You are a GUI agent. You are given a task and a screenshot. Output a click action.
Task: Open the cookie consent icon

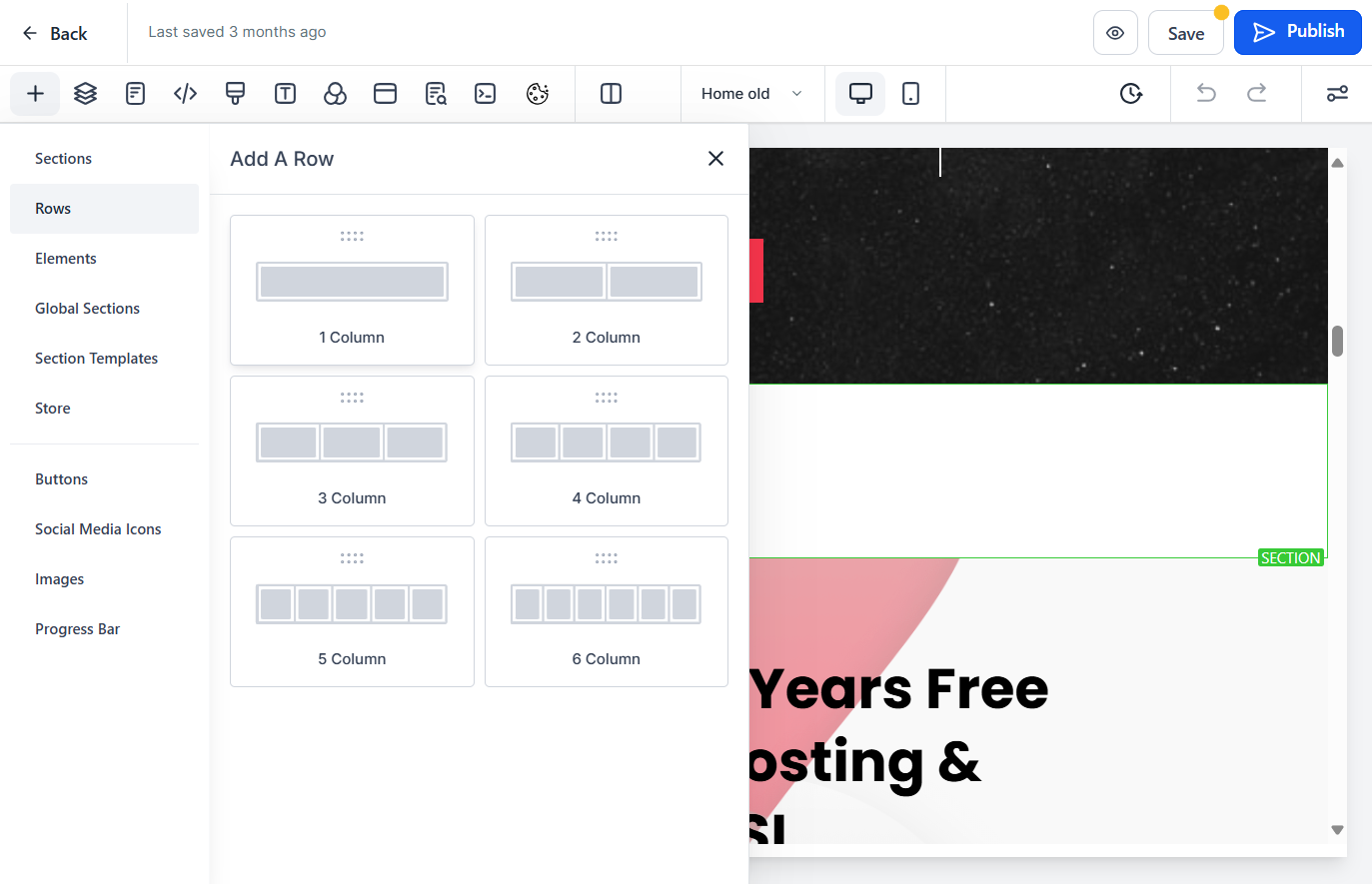[538, 94]
